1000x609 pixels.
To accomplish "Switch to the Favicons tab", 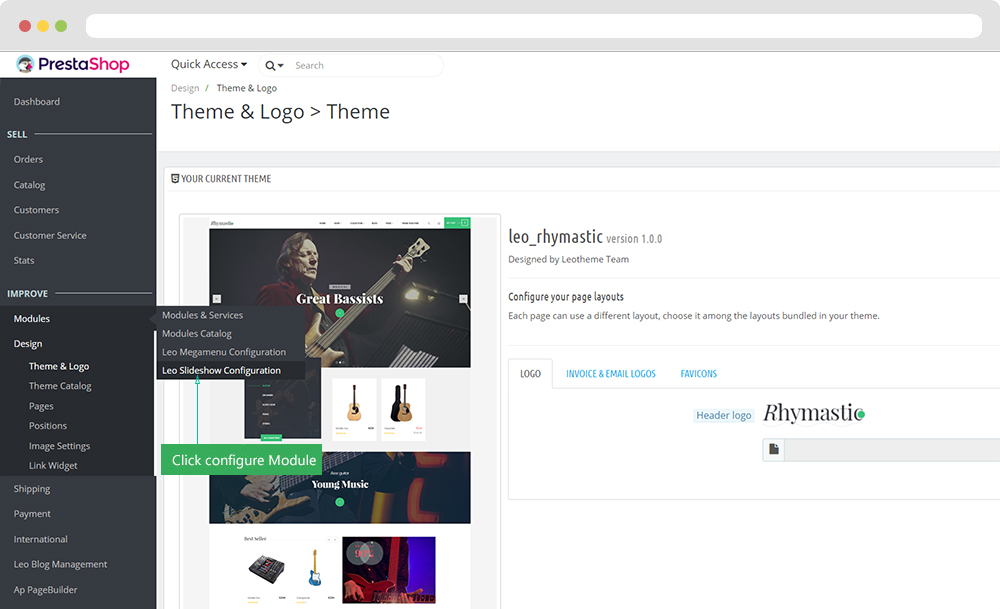I will (698, 374).
